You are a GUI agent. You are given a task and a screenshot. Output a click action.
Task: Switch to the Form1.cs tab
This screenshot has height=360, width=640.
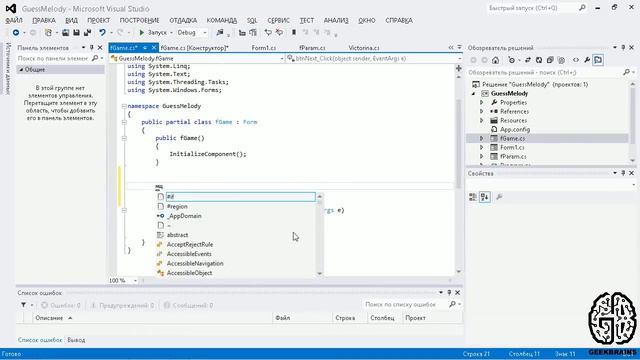coord(264,48)
